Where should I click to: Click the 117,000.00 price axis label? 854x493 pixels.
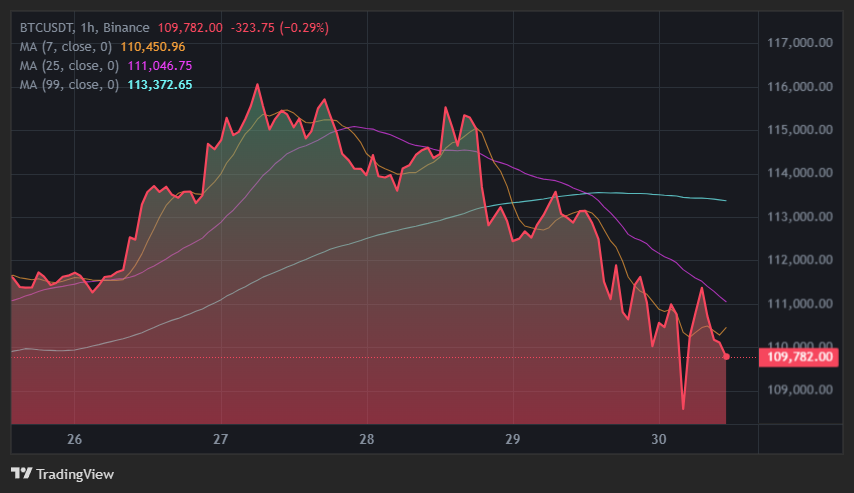(800, 44)
